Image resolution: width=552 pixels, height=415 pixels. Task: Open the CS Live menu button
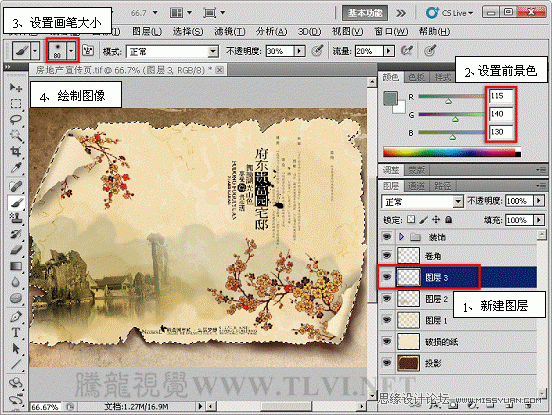(449, 13)
